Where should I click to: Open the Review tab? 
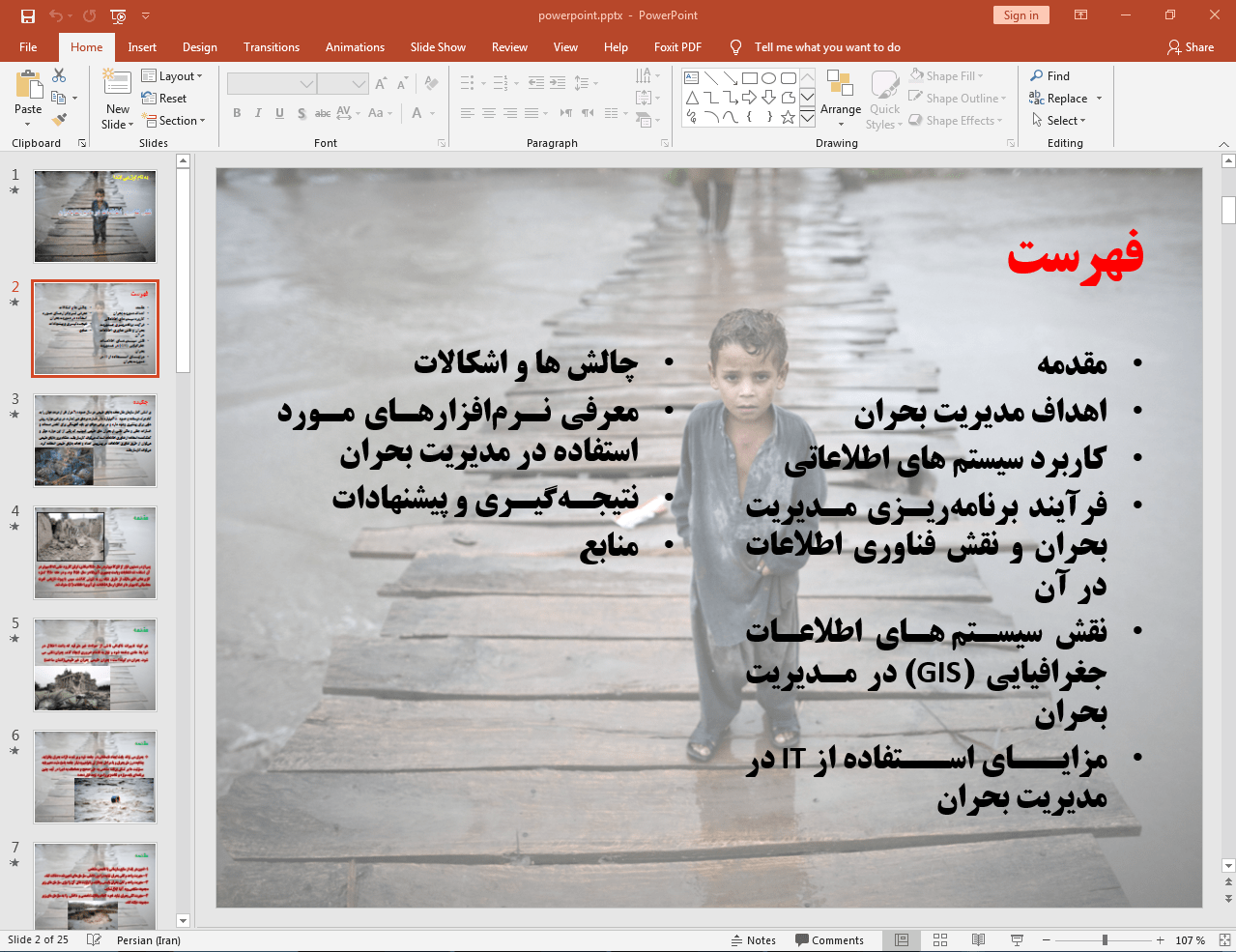(509, 47)
